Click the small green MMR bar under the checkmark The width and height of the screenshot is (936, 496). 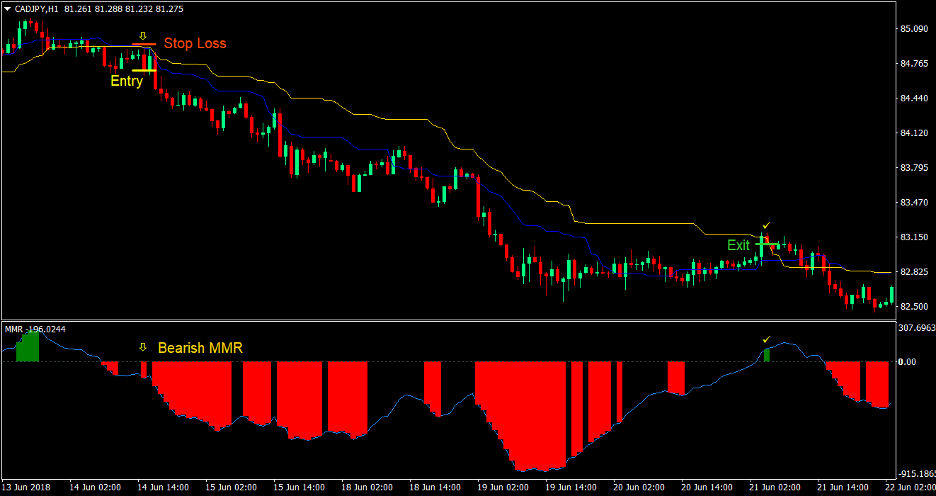767,355
